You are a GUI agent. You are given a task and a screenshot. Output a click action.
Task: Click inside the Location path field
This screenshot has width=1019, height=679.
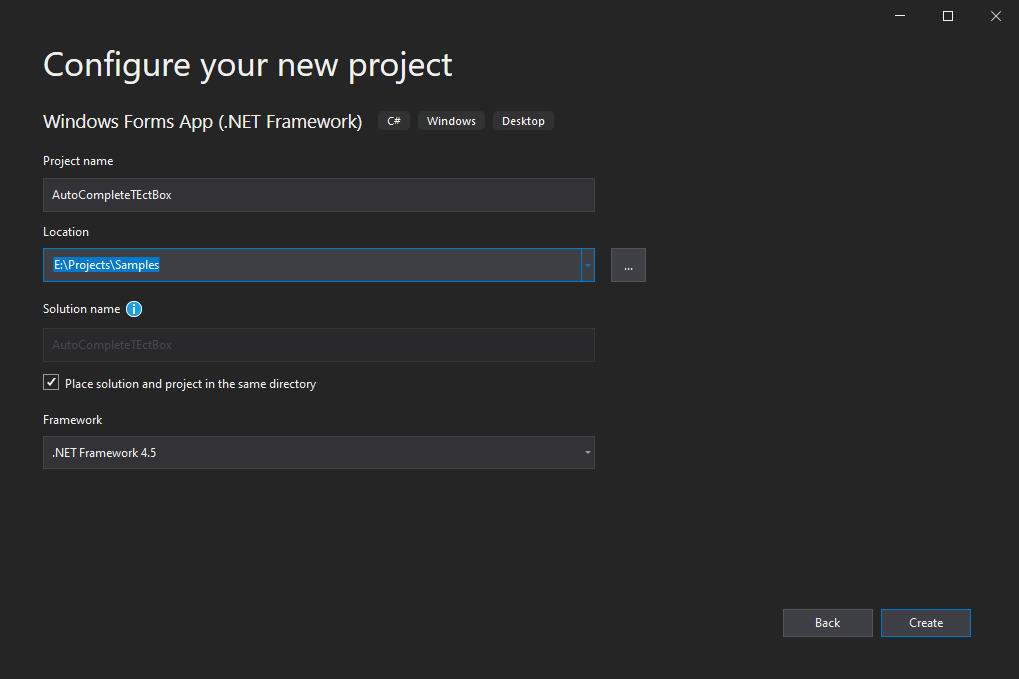click(312, 265)
